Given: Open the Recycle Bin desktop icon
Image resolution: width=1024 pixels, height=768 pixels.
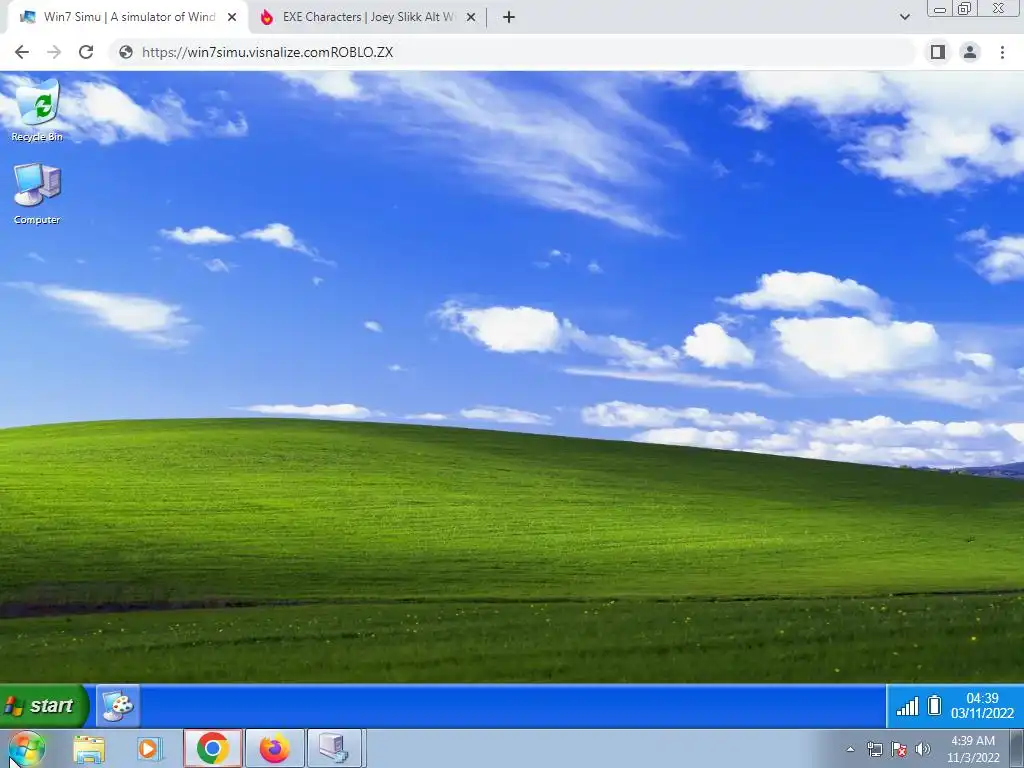Looking at the screenshot, I should coord(37,110).
